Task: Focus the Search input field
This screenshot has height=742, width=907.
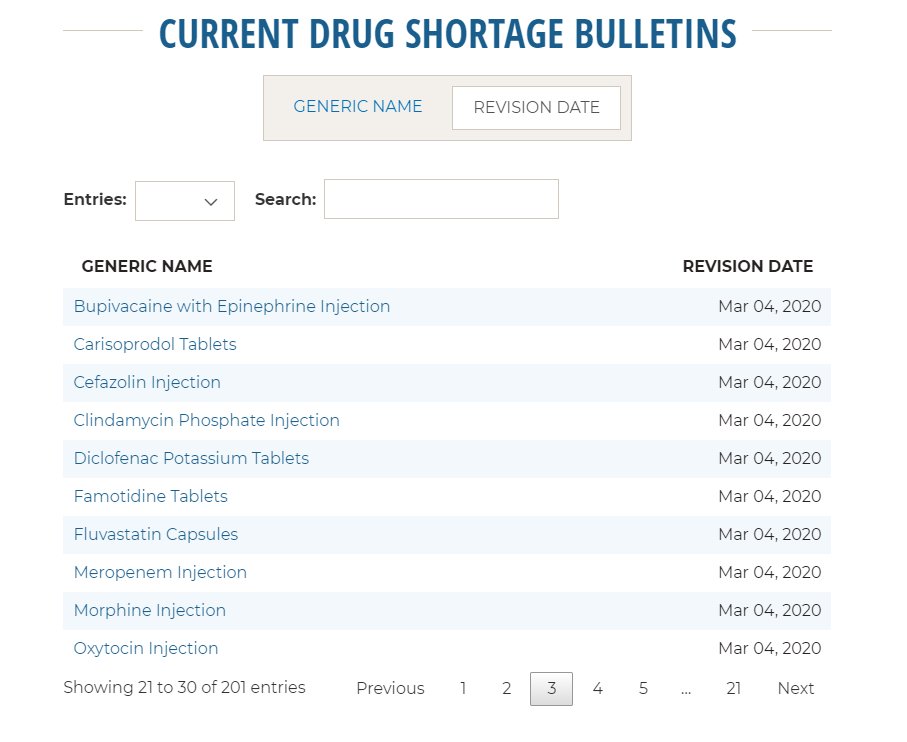Action: 441,199
